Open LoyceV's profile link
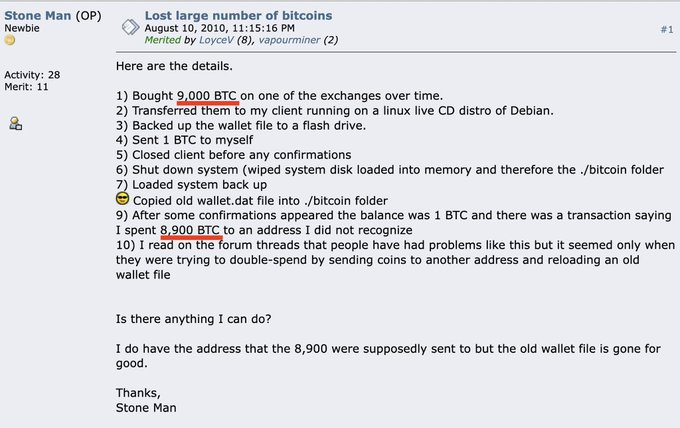The image size is (680, 428). (216, 40)
